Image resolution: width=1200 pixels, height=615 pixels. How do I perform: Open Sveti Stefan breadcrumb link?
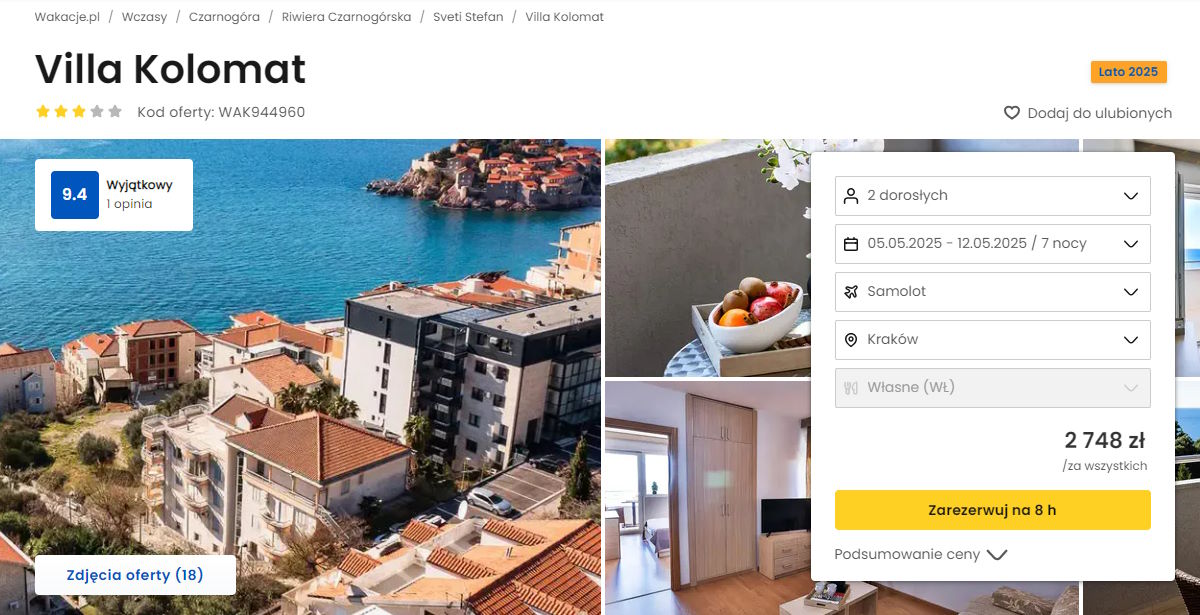coord(468,17)
